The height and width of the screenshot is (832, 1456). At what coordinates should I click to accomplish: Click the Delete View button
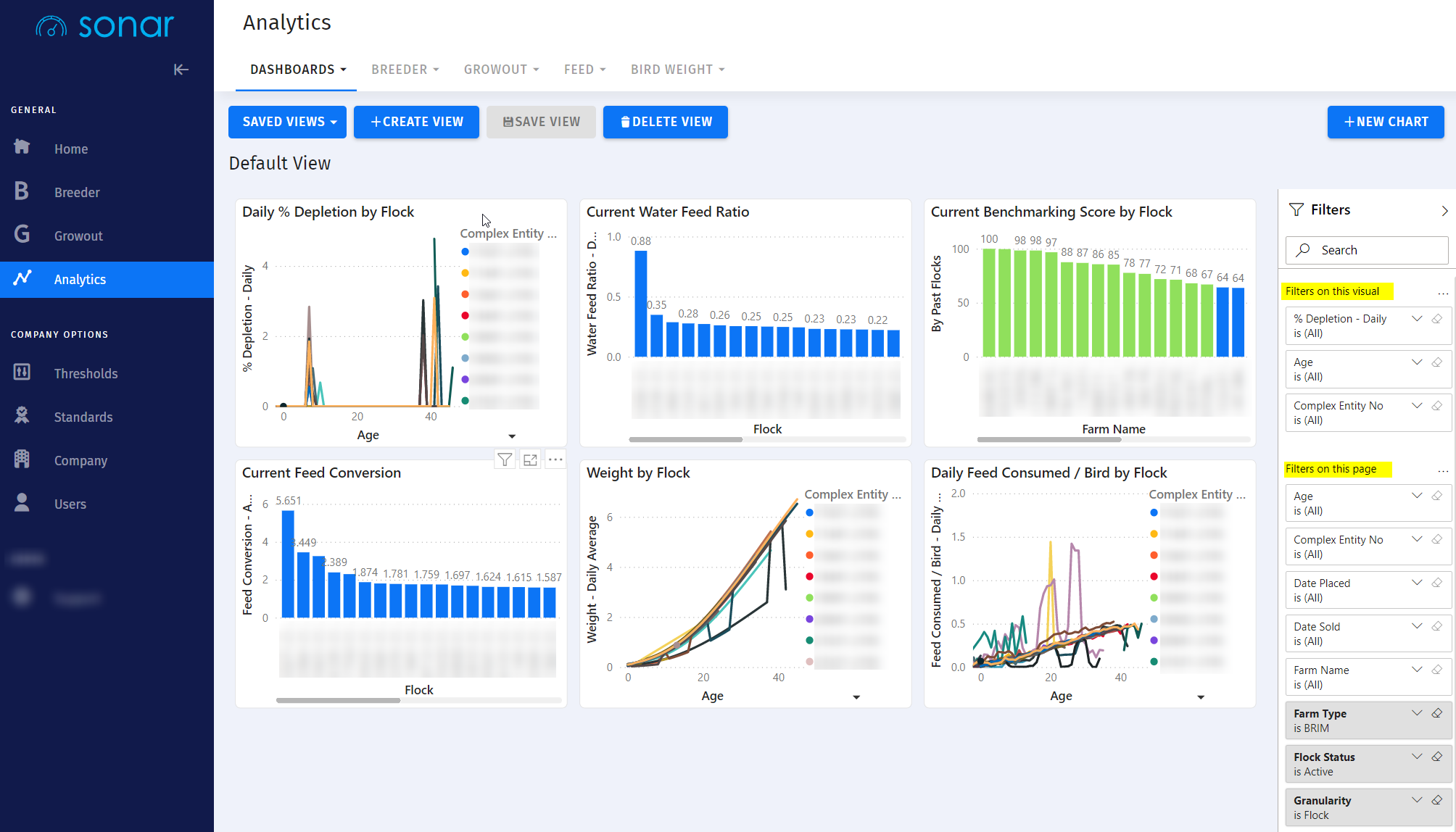(666, 122)
